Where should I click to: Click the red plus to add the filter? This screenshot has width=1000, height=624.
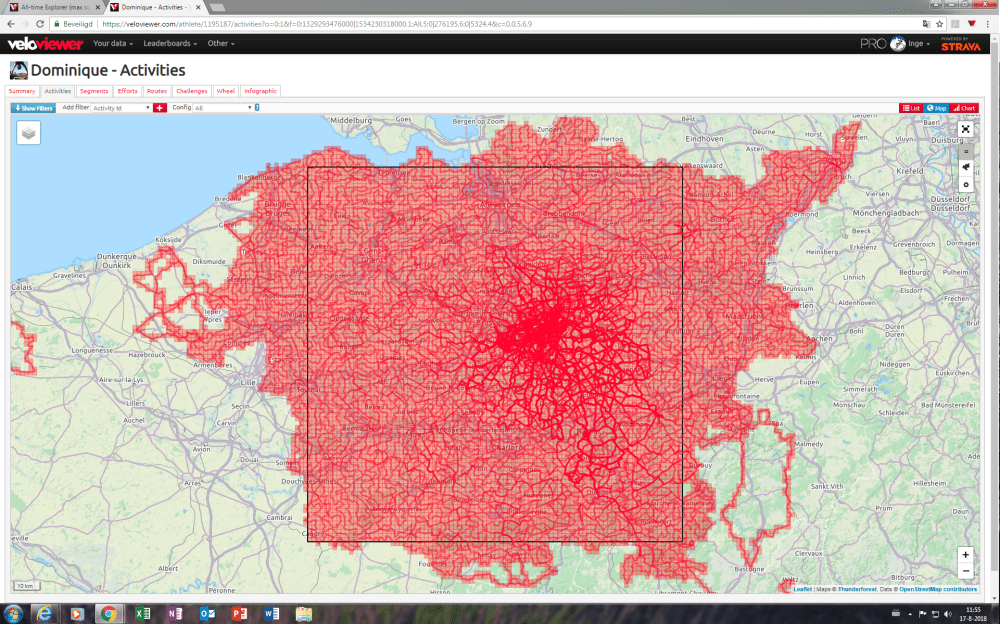tap(160, 107)
